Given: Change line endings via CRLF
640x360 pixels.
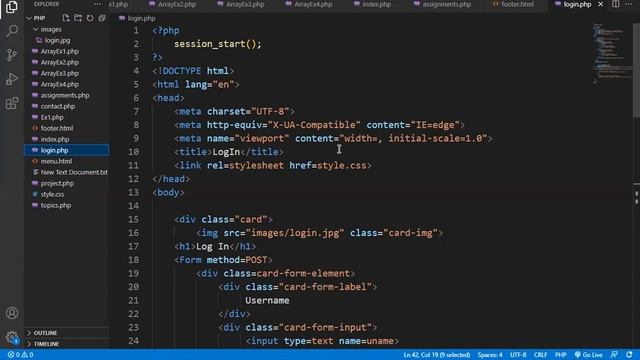Looking at the screenshot, I should coord(540,355).
